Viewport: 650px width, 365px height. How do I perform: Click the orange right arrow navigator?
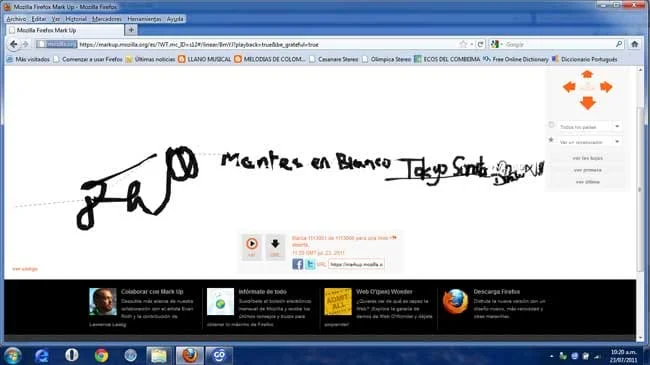click(x=606, y=87)
